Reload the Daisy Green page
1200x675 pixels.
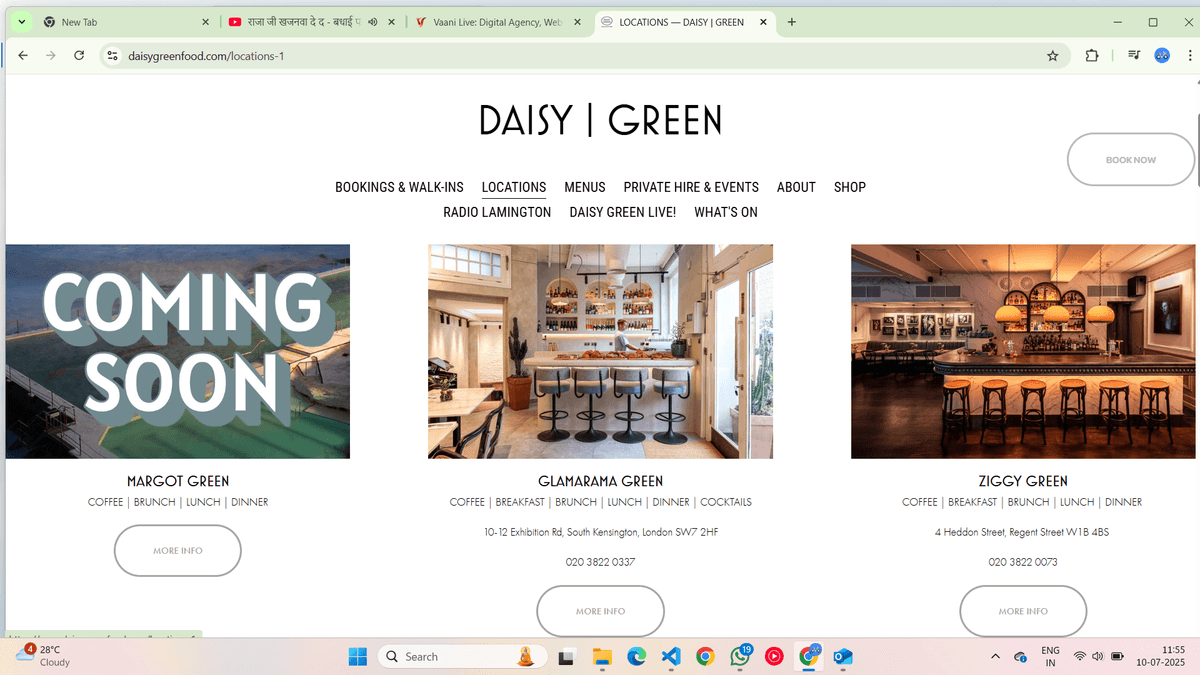[x=79, y=56]
